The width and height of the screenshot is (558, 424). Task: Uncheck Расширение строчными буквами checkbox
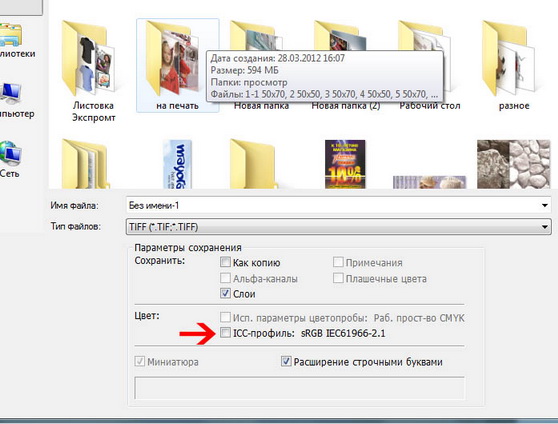pyautogui.click(x=286, y=361)
